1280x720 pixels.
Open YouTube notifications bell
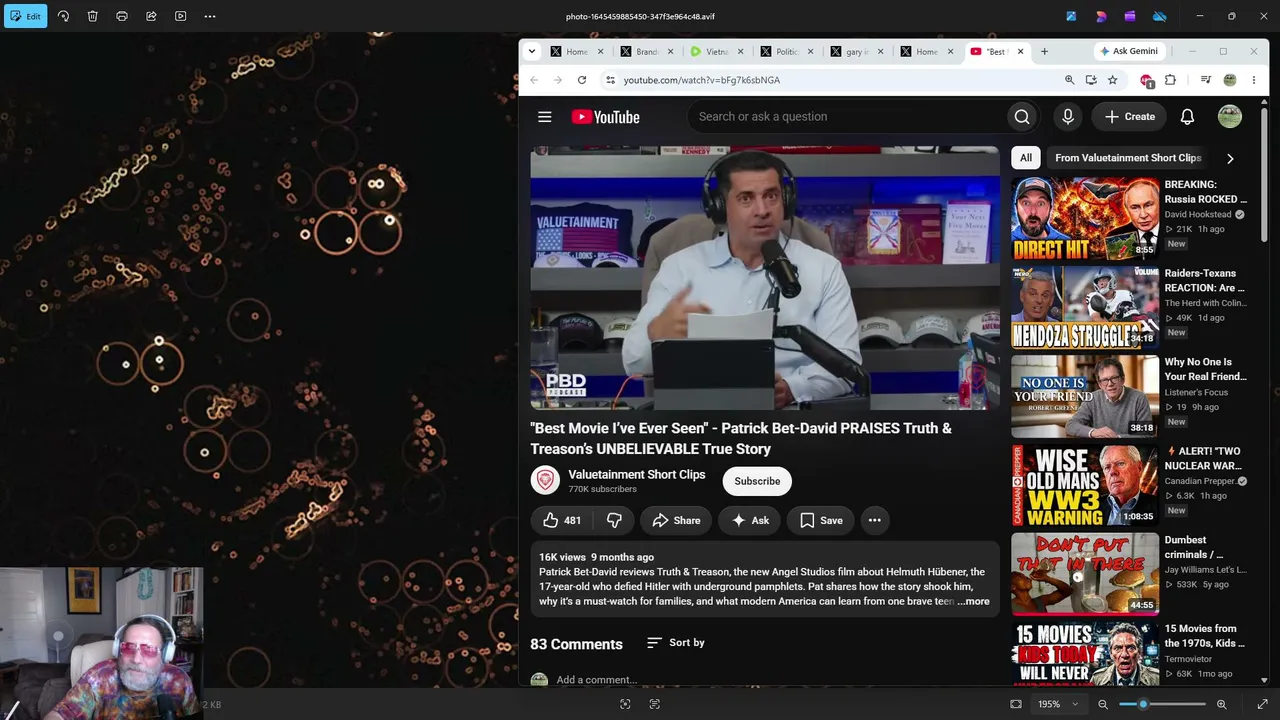click(1187, 117)
